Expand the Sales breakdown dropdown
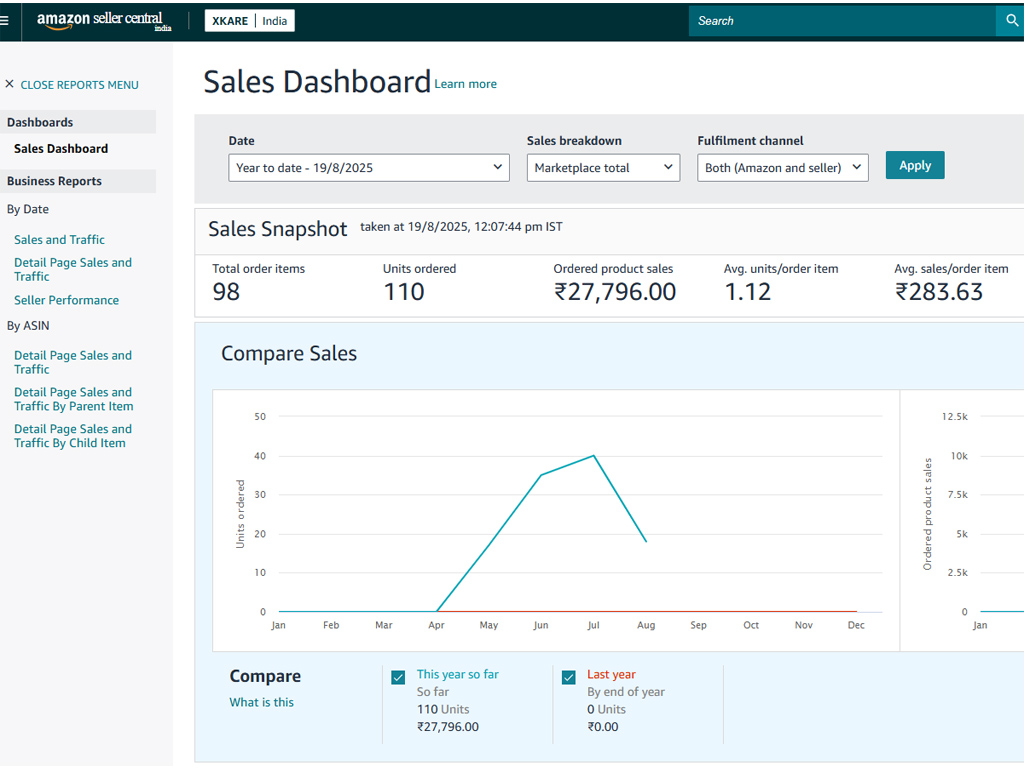This screenshot has width=1024, height=768. pyautogui.click(x=603, y=168)
